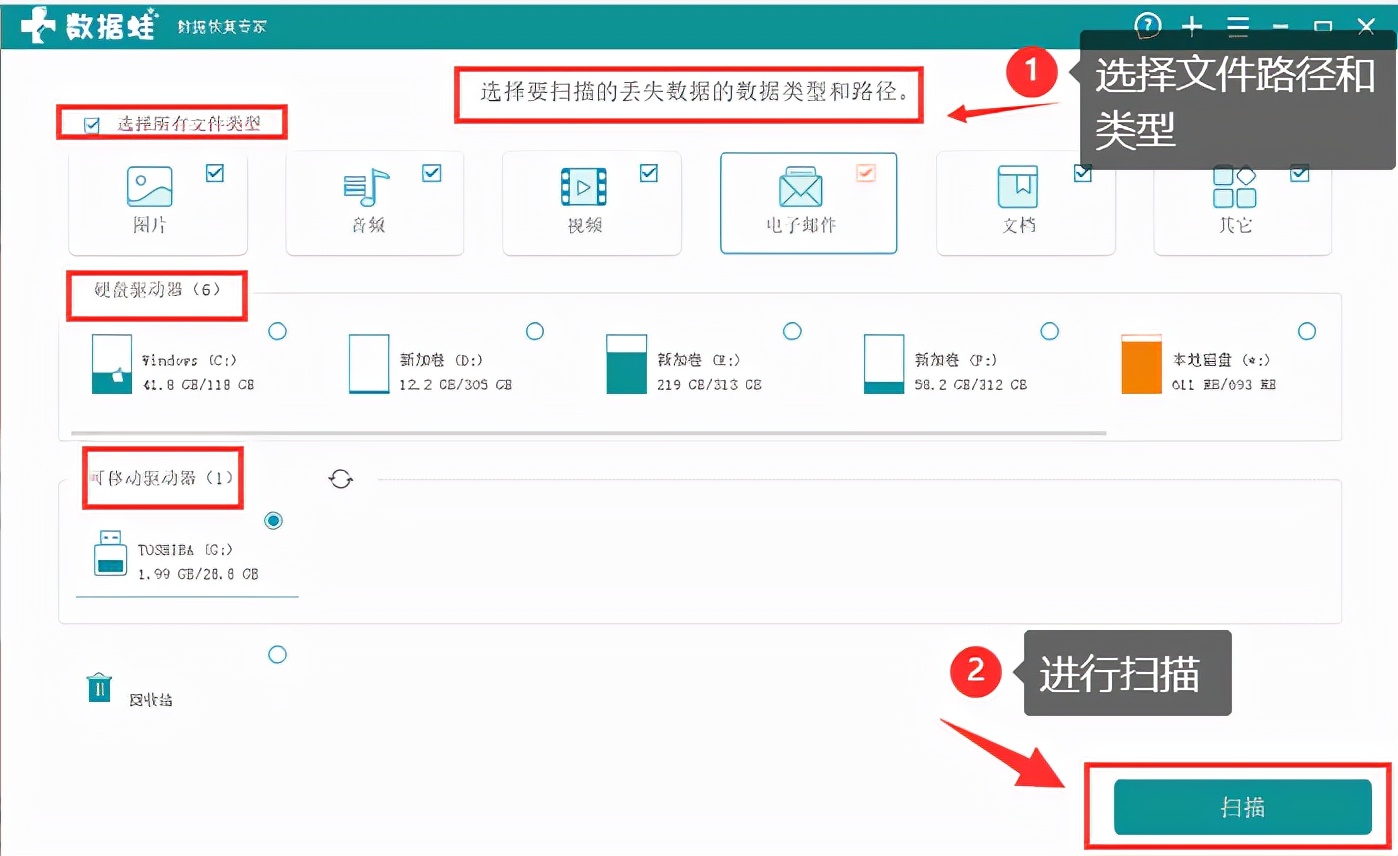Viewport: 1398px width, 856px height.
Task: Select the TOSHIBA (G:) removable drive
Action: coord(273,520)
